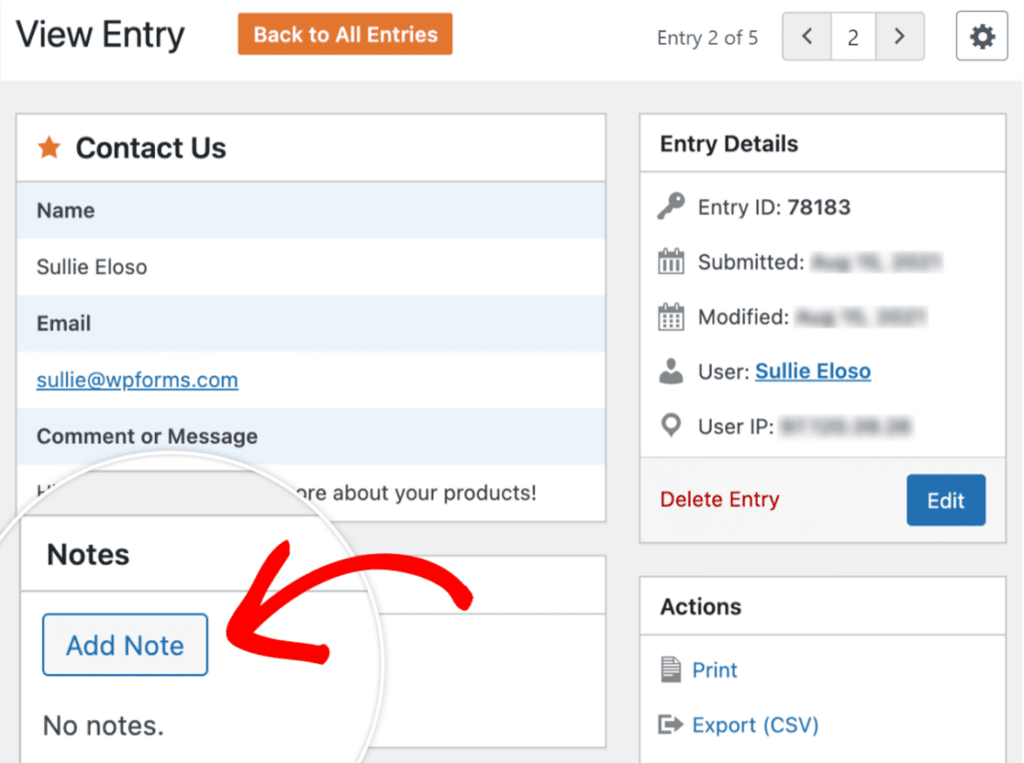Click the Entry ID key icon
The image size is (1024, 763).
671,206
